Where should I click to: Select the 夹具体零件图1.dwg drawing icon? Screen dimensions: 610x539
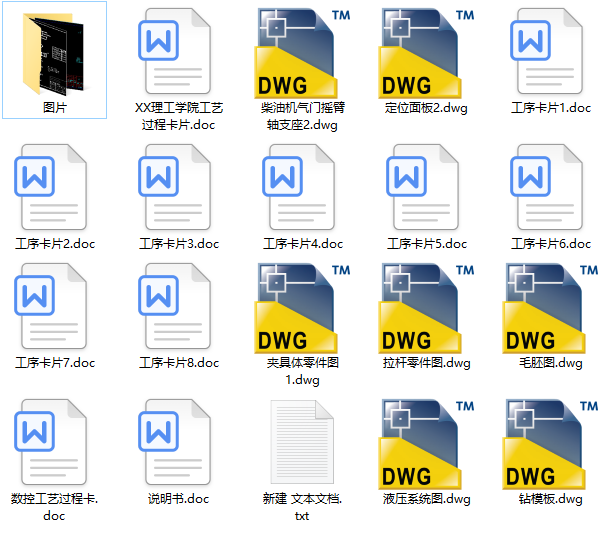[302, 308]
